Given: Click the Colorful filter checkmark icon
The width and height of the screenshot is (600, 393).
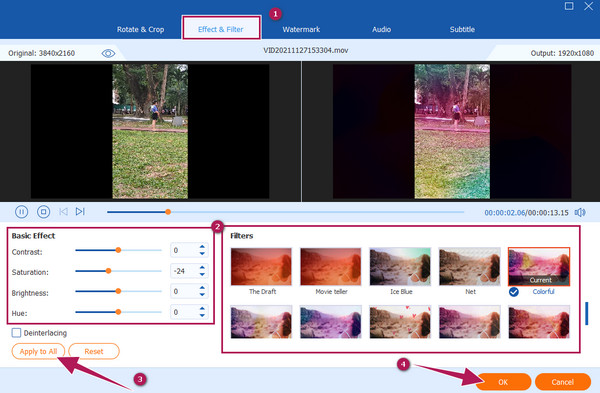Looking at the screenshot, I should (514, 292).
